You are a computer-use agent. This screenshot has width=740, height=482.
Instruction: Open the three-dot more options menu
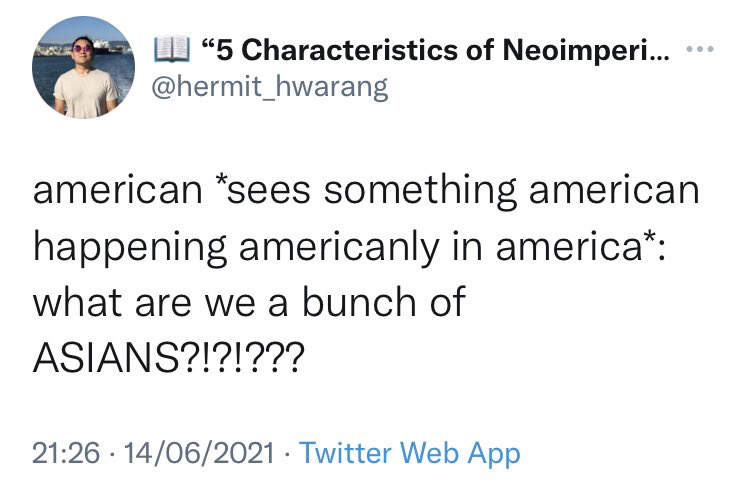(x=704, y=48)
